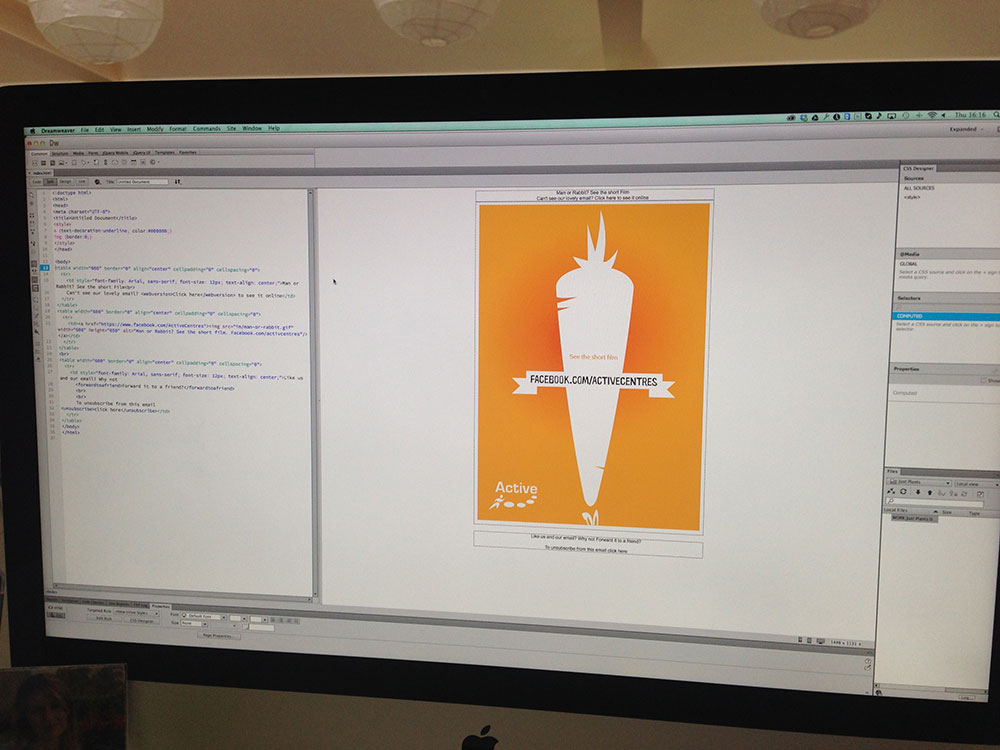Open the Apple menu
The image size is (1000, 750).
tap(33, 131)
